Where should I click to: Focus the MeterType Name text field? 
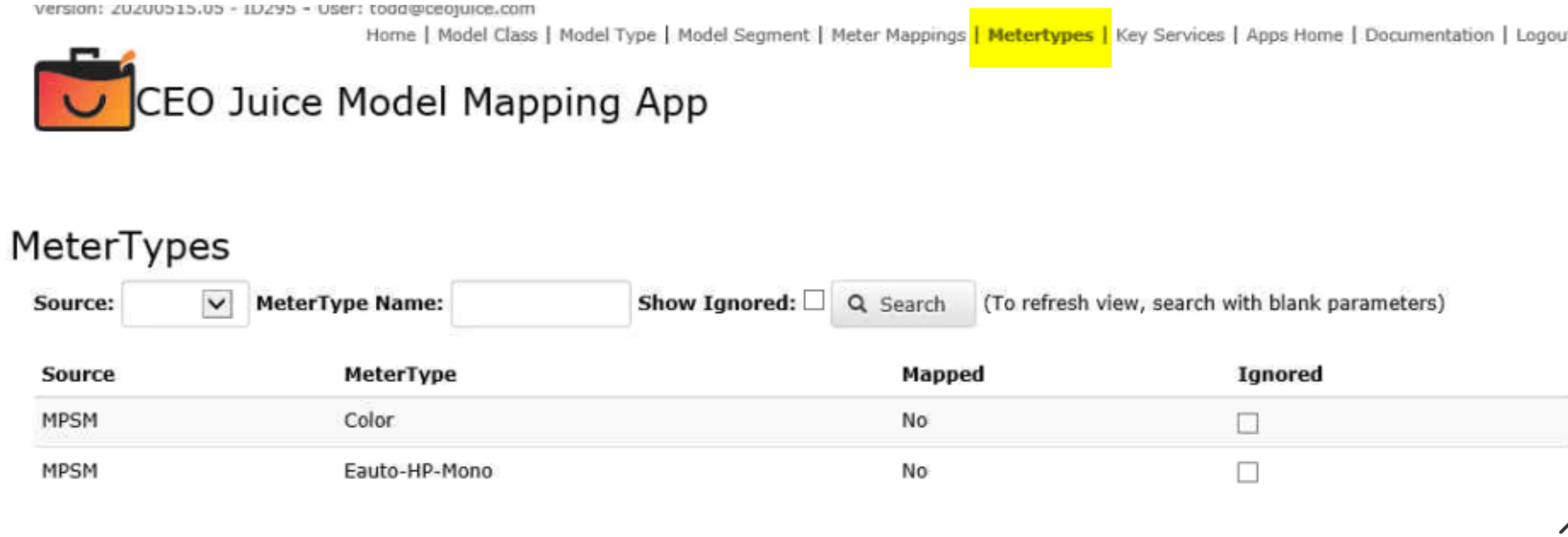point(540,304)
